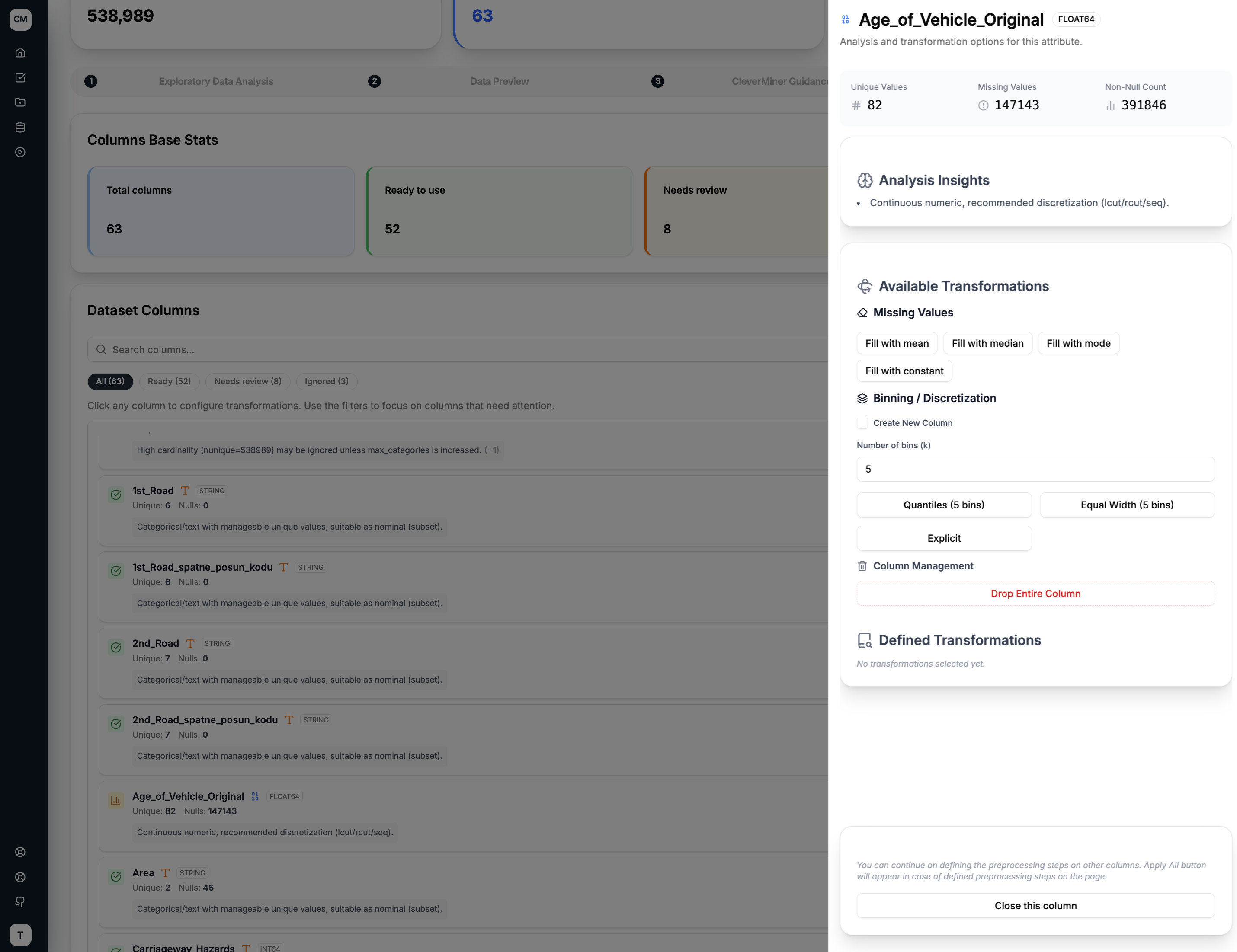Viewport: 1237px width, 952px height.
Task: Click the GitHub icon in sidebar
Action: pyautogui.click(x=20, y=901)
